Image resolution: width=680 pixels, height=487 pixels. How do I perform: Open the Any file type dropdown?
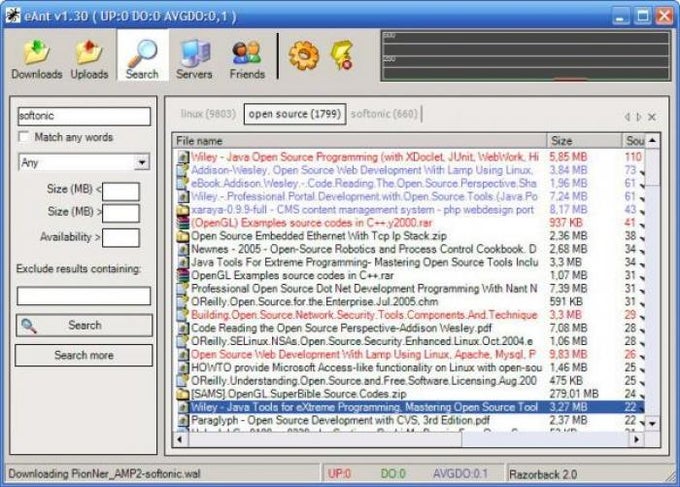tap(141, 163)
